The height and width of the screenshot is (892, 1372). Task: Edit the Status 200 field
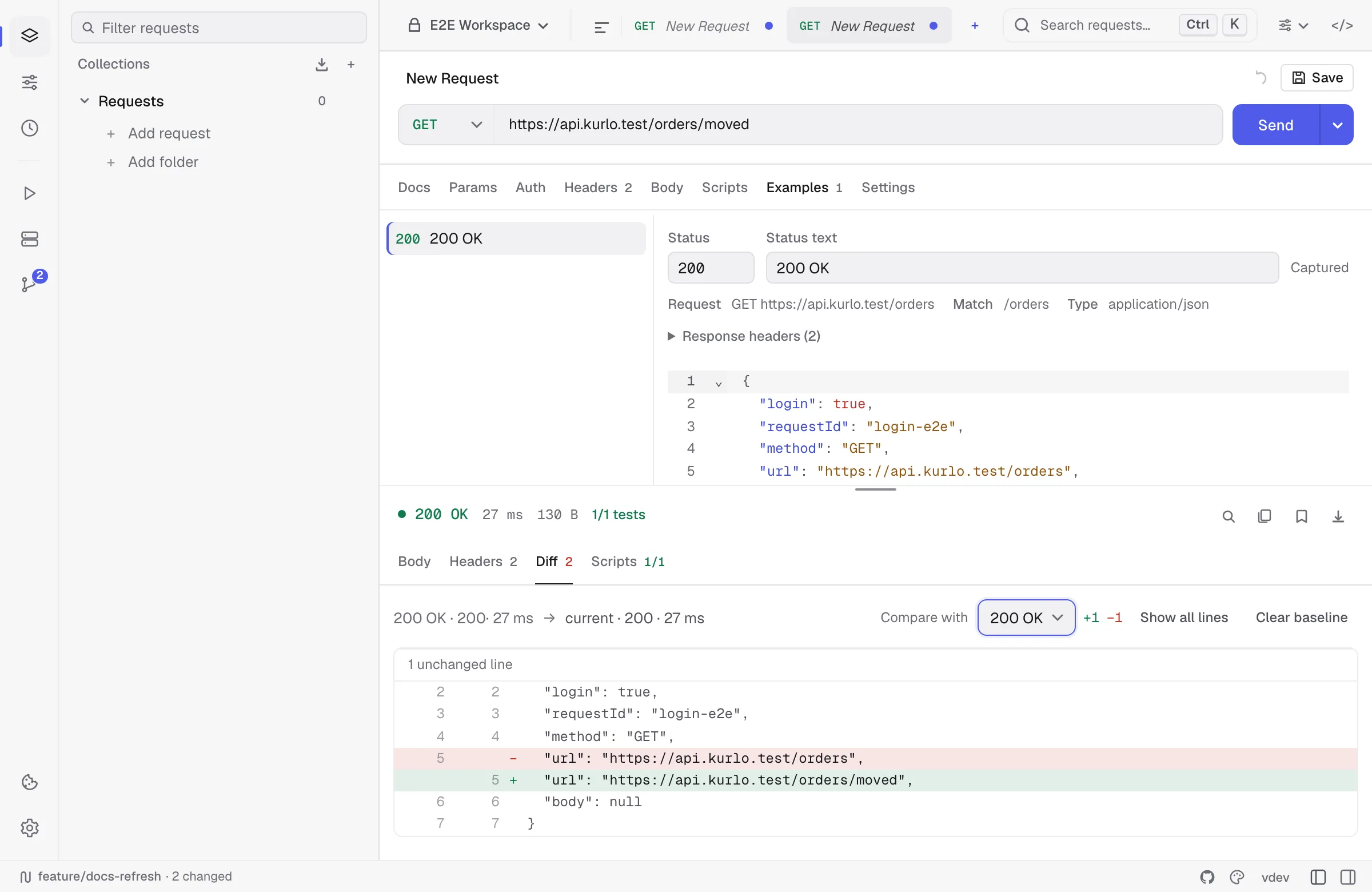click(710, 268)
